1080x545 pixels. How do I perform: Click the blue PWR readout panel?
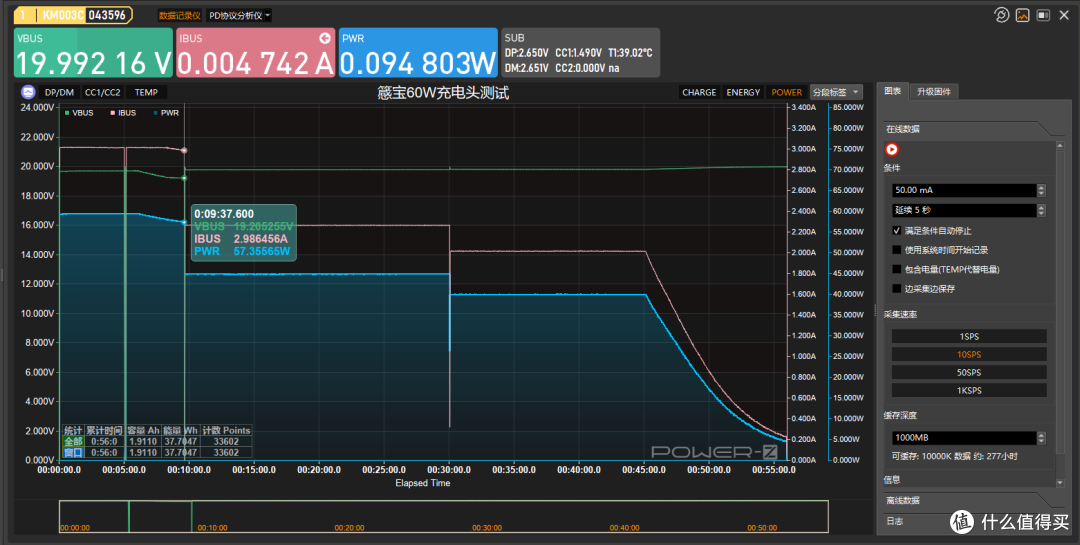click(418, 52)
